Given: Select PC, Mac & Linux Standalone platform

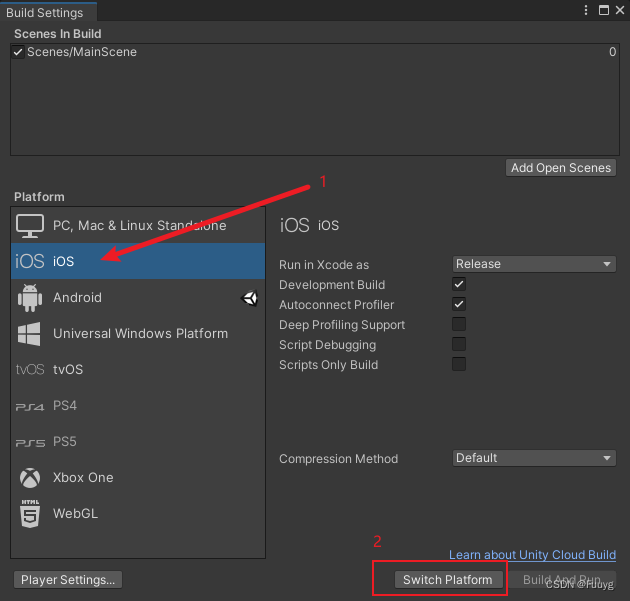Looking at the screenshot, I should pos(138,225).
